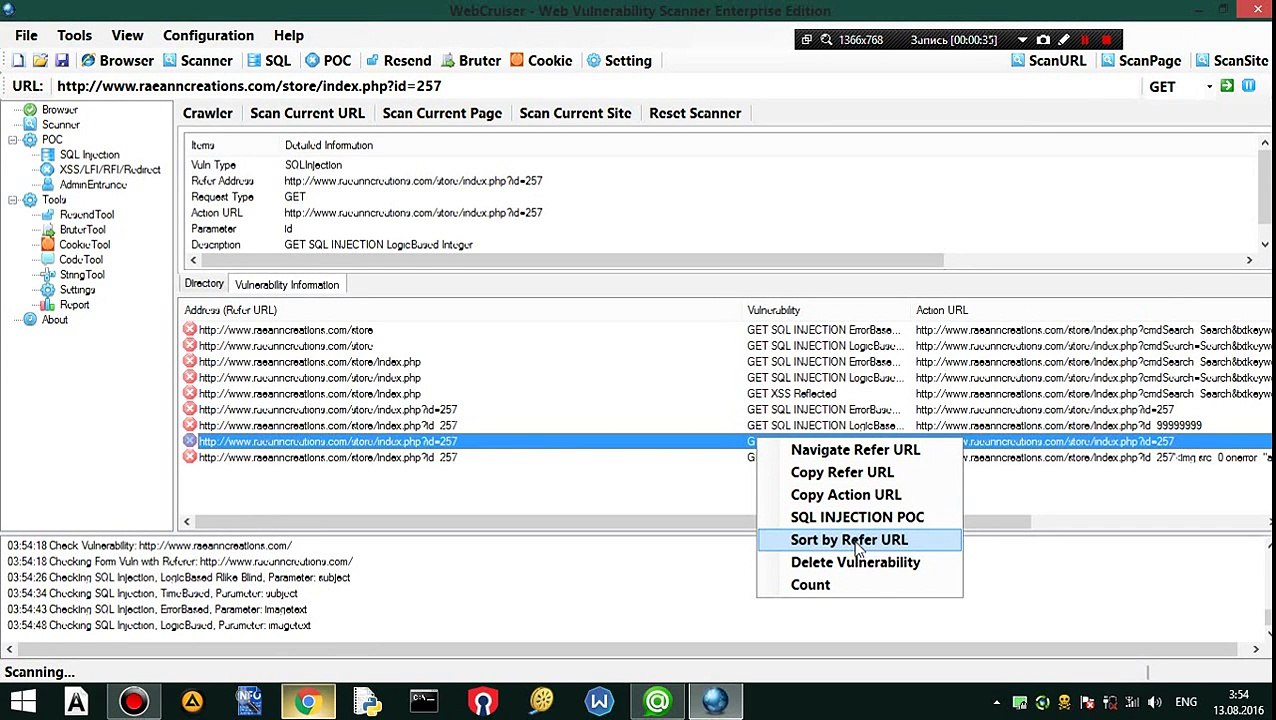Image resolution: width=1276 pixels, height=720 pixels.
Task: Click the Save floppy disk icon
Action: point(62,61)
